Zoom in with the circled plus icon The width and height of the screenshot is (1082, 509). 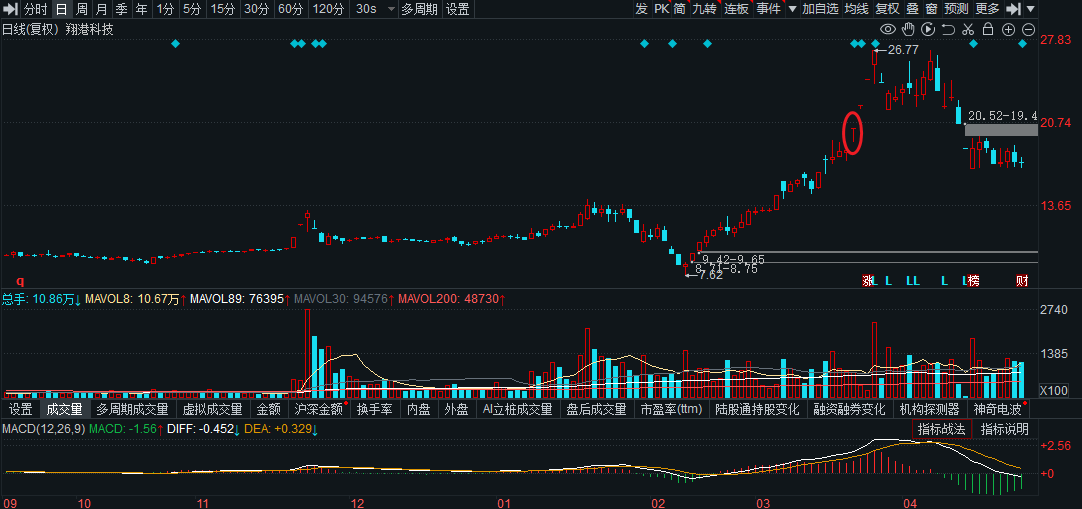tap(1008, 29)
